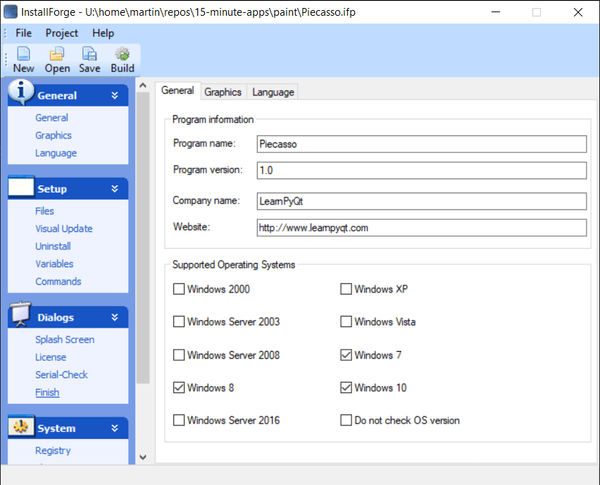Click the Dialogs section presentation icon
The height and width of the screenshot is (485, 600).
click(21, 315)
